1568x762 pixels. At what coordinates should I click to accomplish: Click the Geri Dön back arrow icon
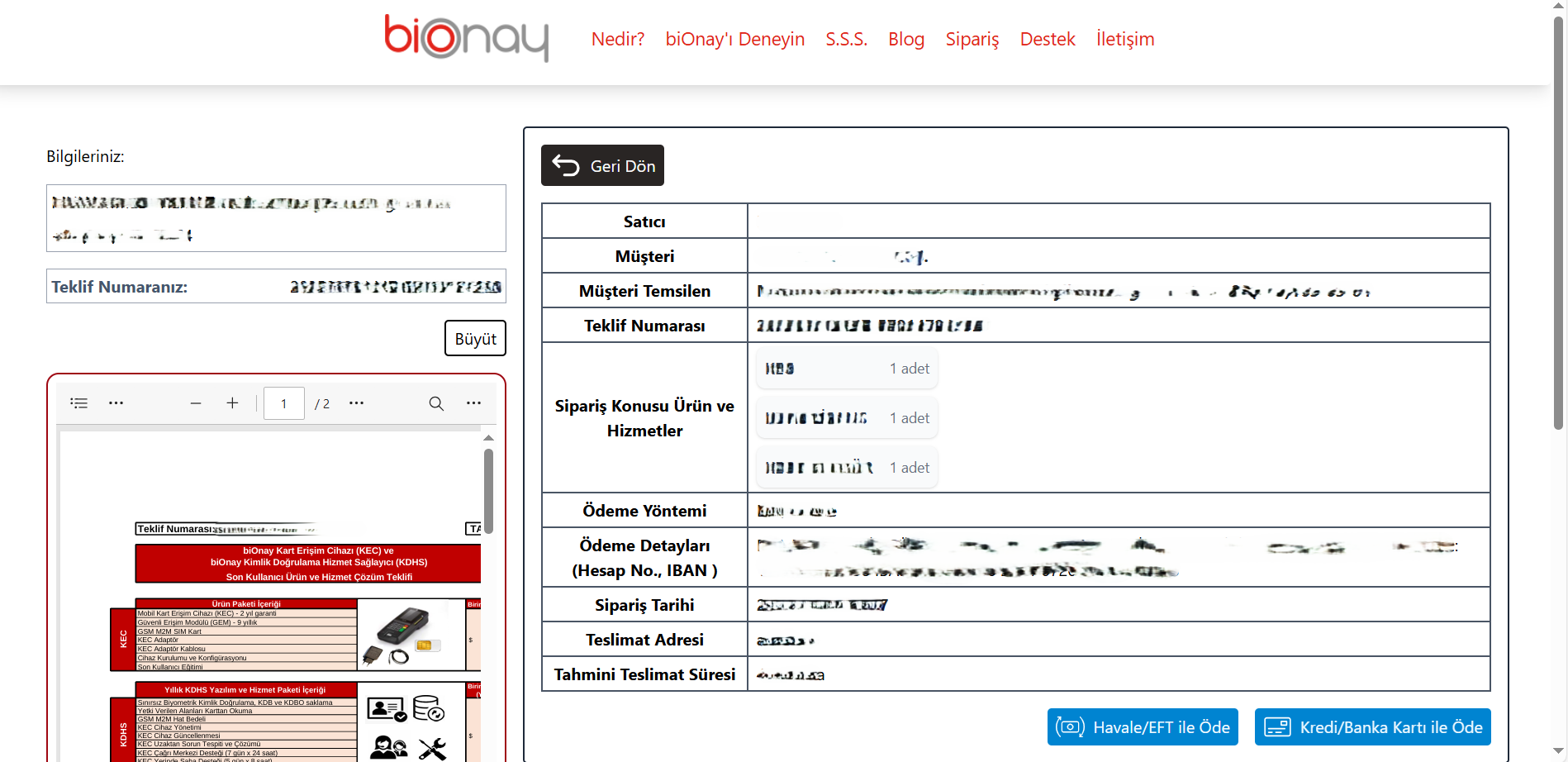[x=566, y=165]
